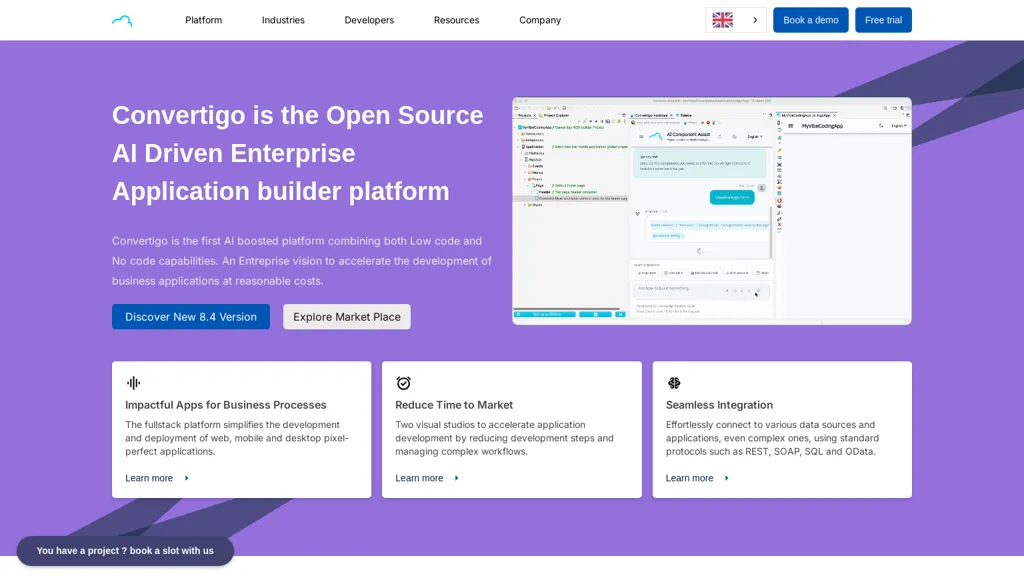Open the Company menu

[x=540, y=20]
